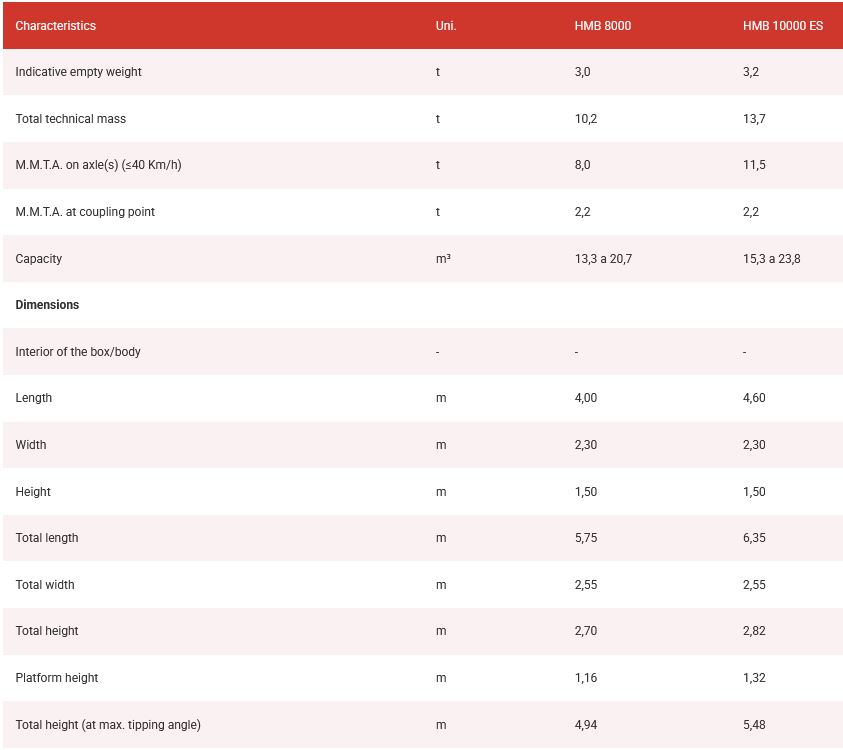Click the 10,2 total technical mass value
The height and width of the screenshot is (750, 843).
tap(586, 119)
